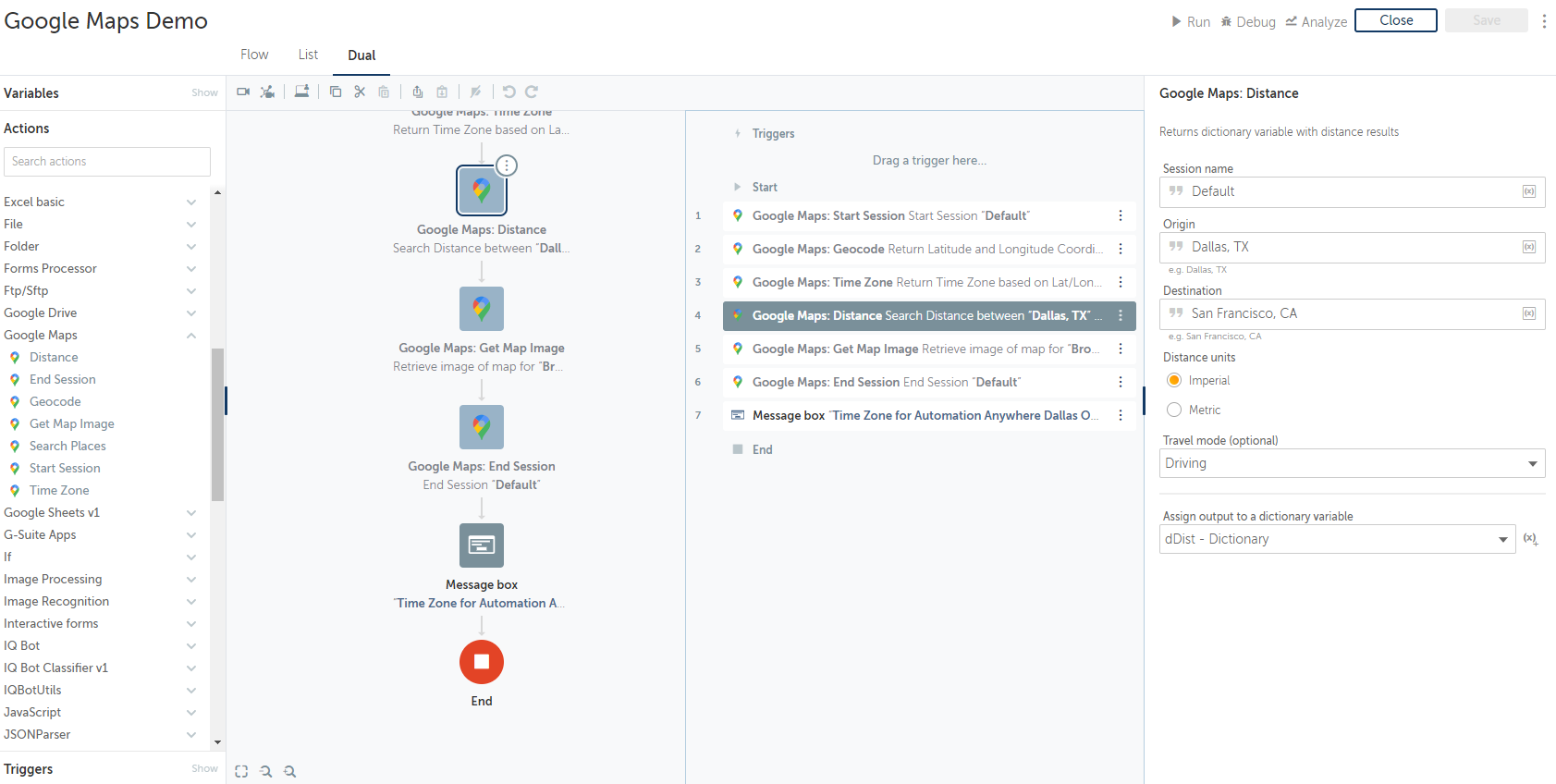Click the Run button
Viewport: 1556px width, 784px height.
pos(1191,21)
